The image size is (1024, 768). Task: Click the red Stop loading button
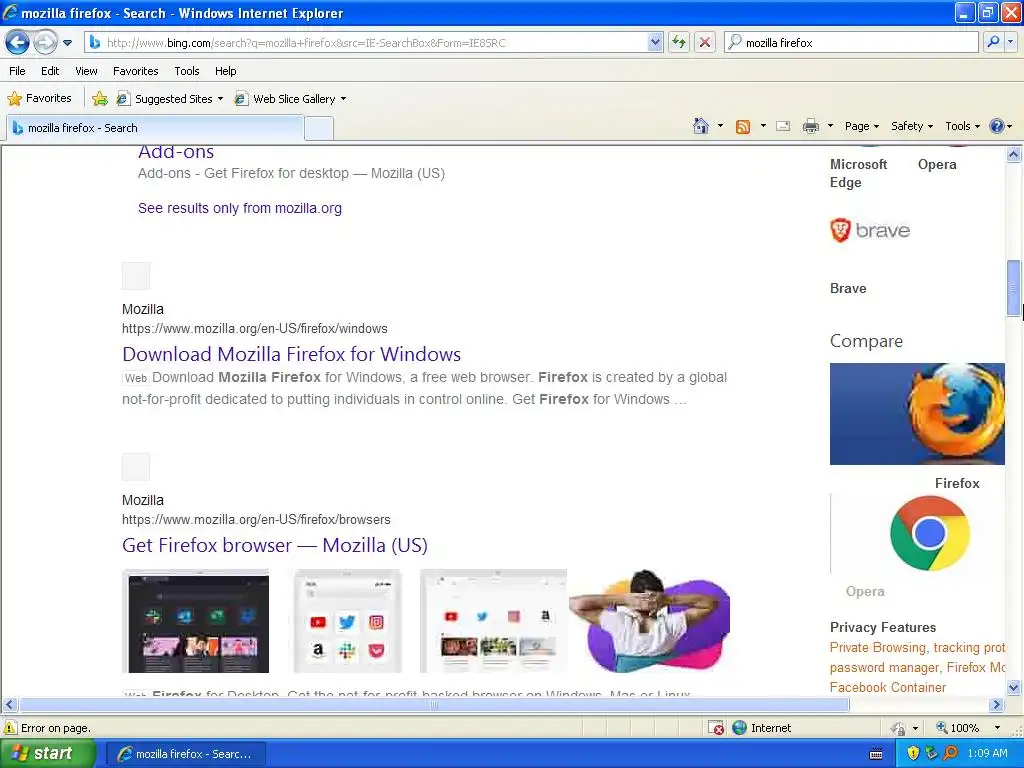pos(705,43)
